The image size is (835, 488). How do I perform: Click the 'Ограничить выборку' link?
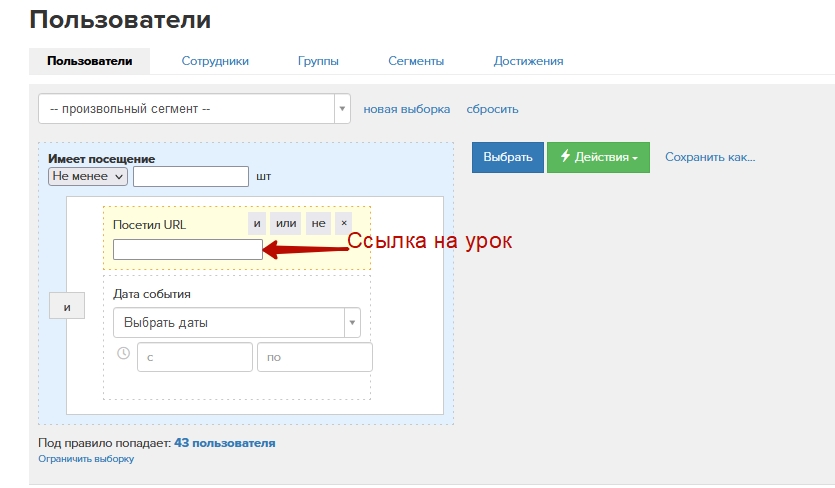coord(85,459)
